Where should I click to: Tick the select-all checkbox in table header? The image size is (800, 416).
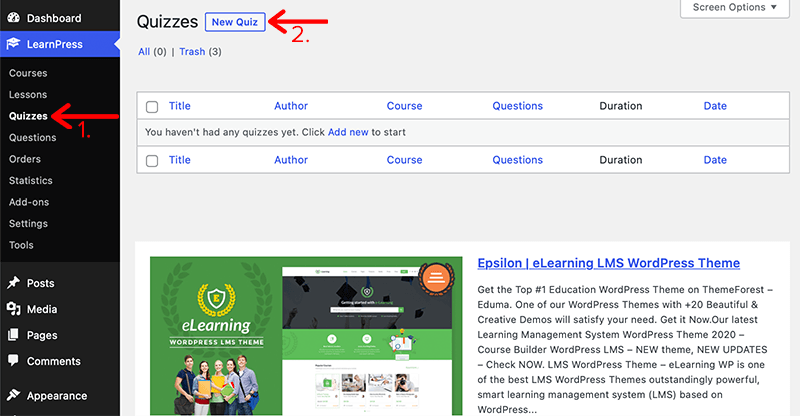pyautogui.click(x=152, y=107)
